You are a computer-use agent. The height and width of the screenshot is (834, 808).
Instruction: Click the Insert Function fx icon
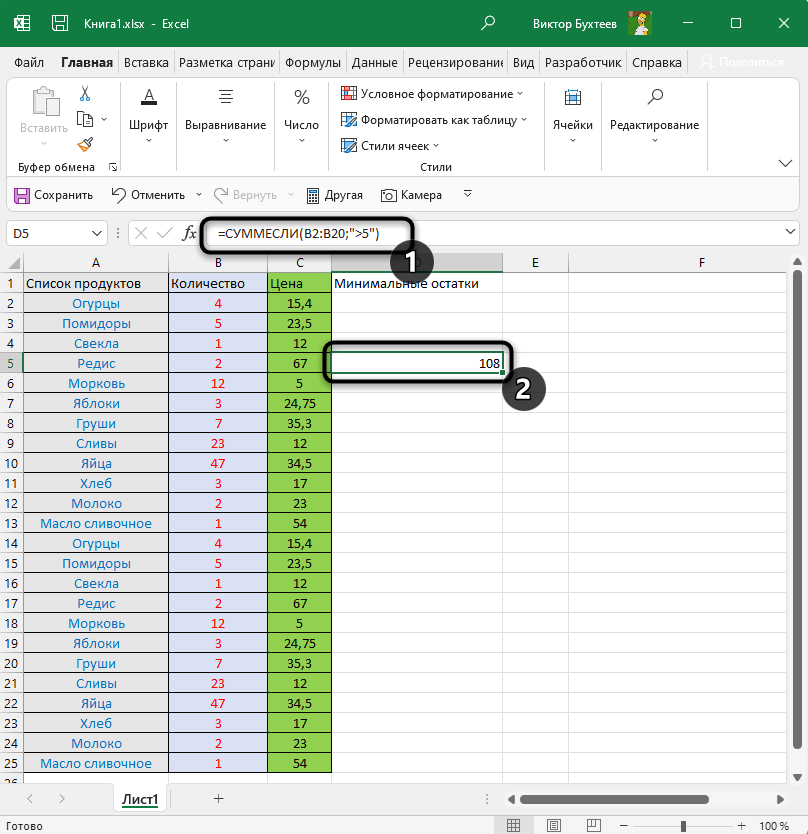click(x=189, y=233)
